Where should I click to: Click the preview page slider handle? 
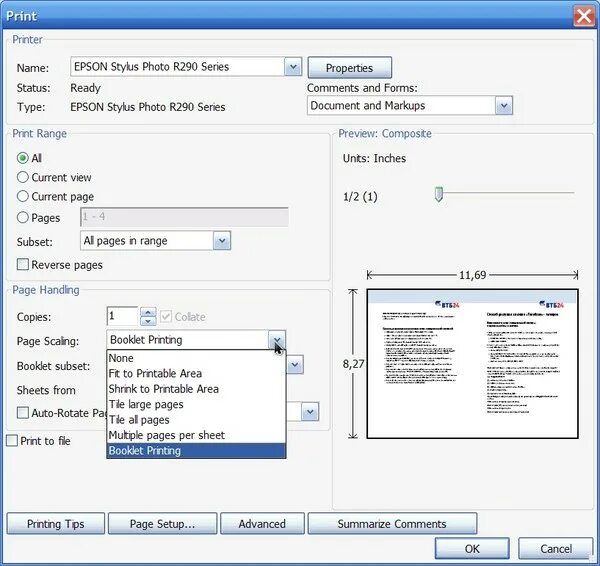coord(439,194)
